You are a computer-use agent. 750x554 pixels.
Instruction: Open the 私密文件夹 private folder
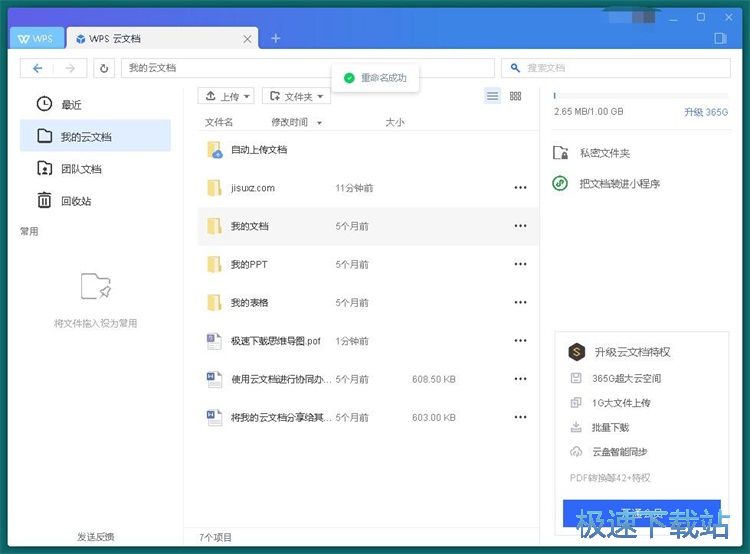click(x=591, y=153)
